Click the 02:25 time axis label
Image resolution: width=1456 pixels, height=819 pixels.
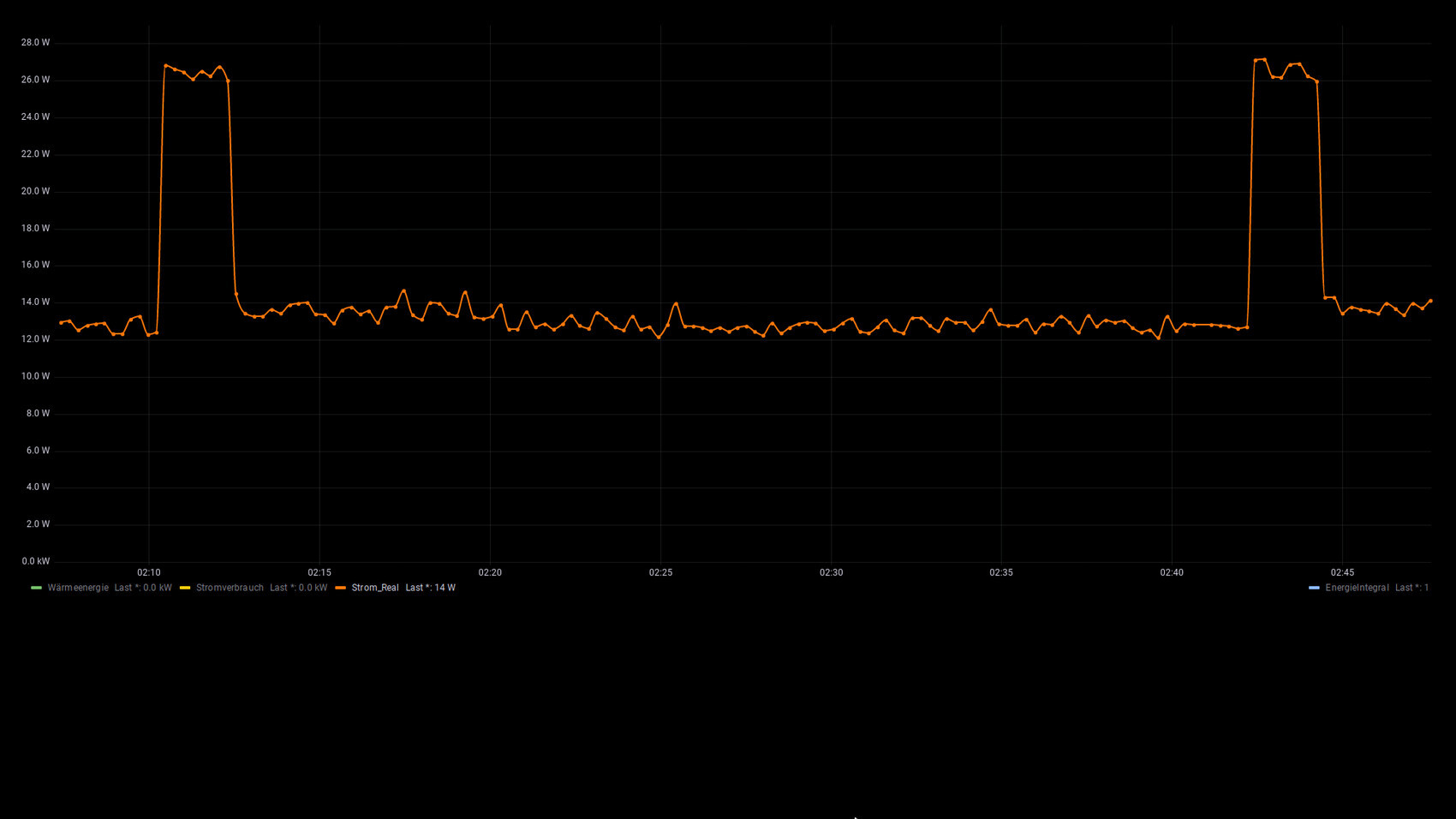coord(660,572)
